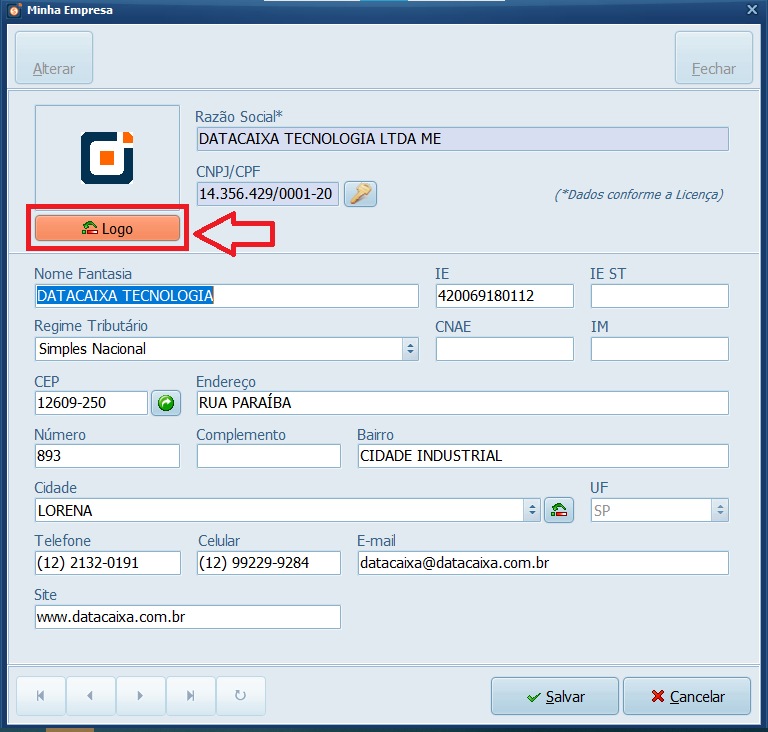768x732 pixels.
Task: Go to the first record
Action: 41,696
